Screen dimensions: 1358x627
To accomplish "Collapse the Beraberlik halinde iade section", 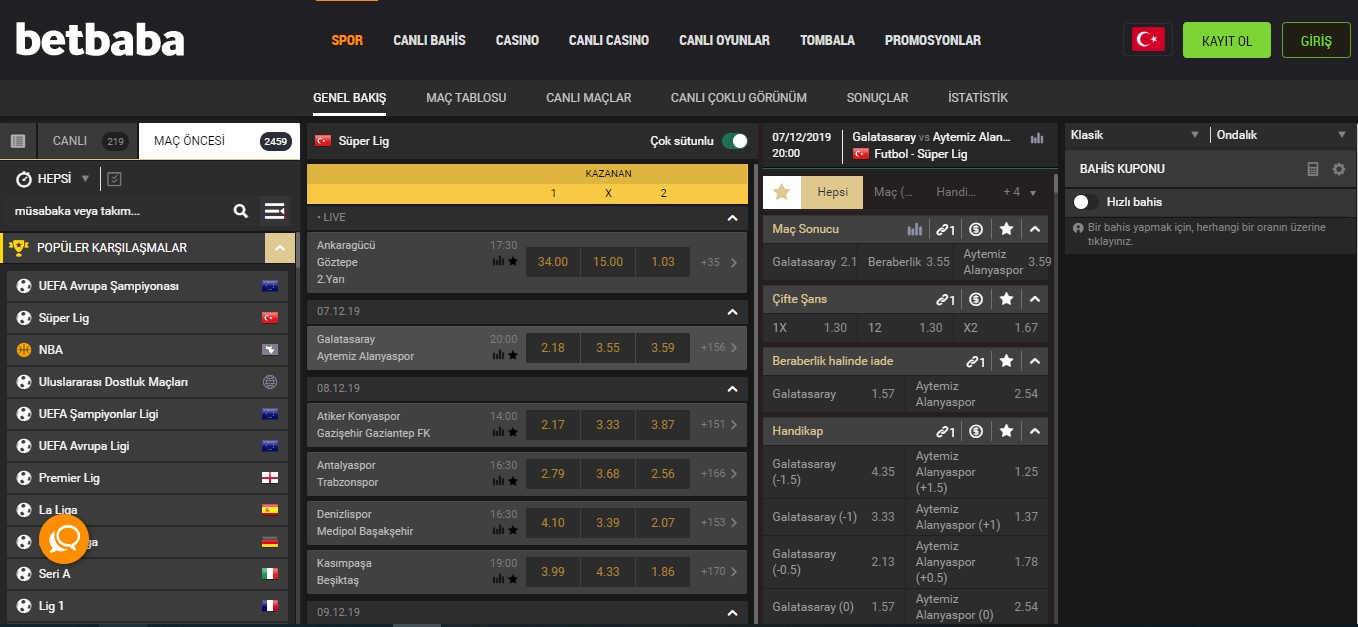I will click(x=1035, y=361).
